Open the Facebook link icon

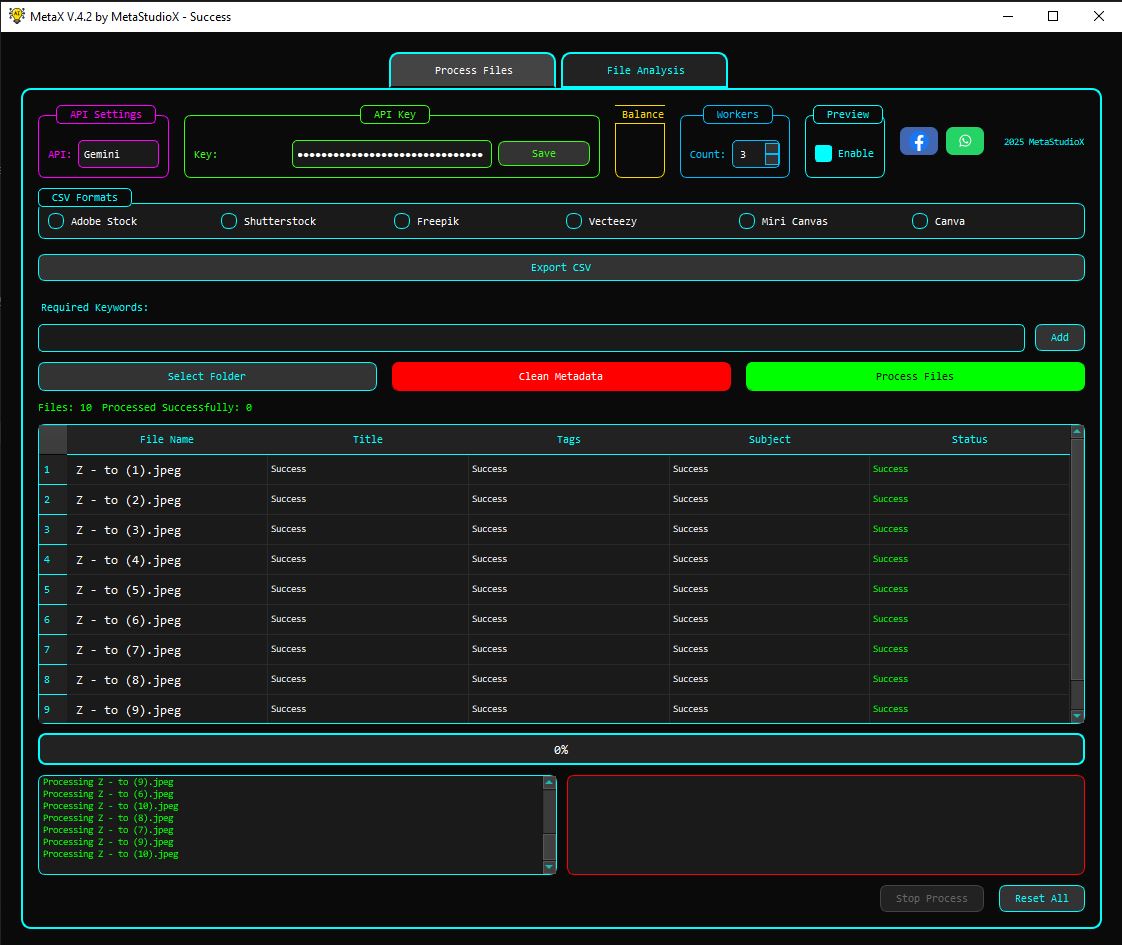[x=918, y=141]
